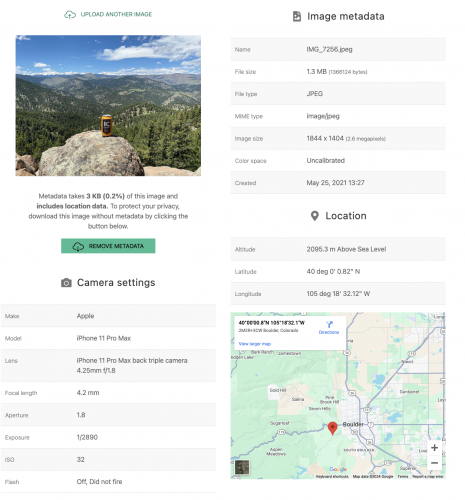Click the Remove Metadata button
465x500 pixels.
(x=108, y=246)
